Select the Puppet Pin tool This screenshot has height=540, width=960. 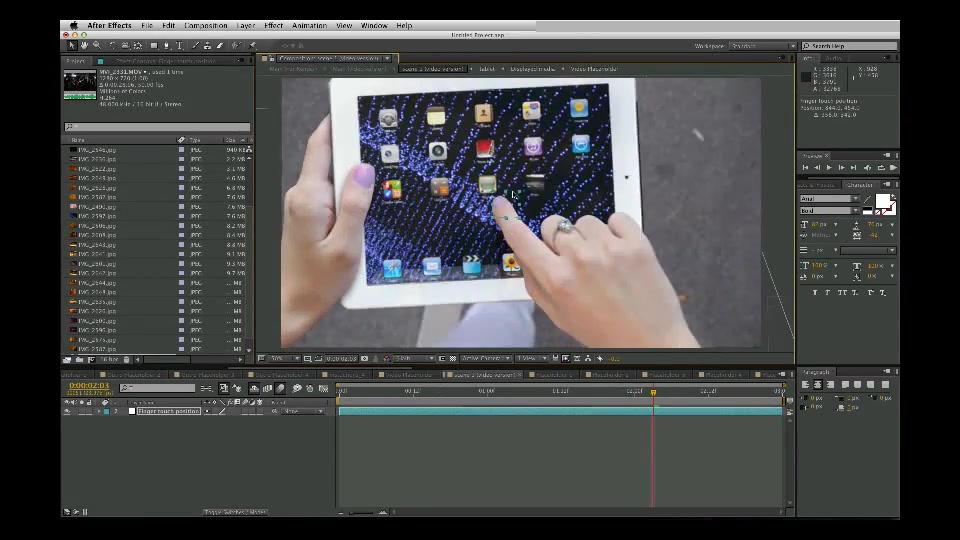click(252, 46)
